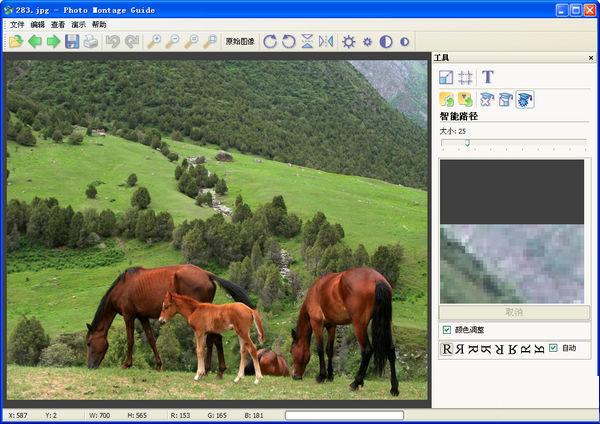Click the 'H: 565' status entry
The image size is (600, 424).
[137, 415]
